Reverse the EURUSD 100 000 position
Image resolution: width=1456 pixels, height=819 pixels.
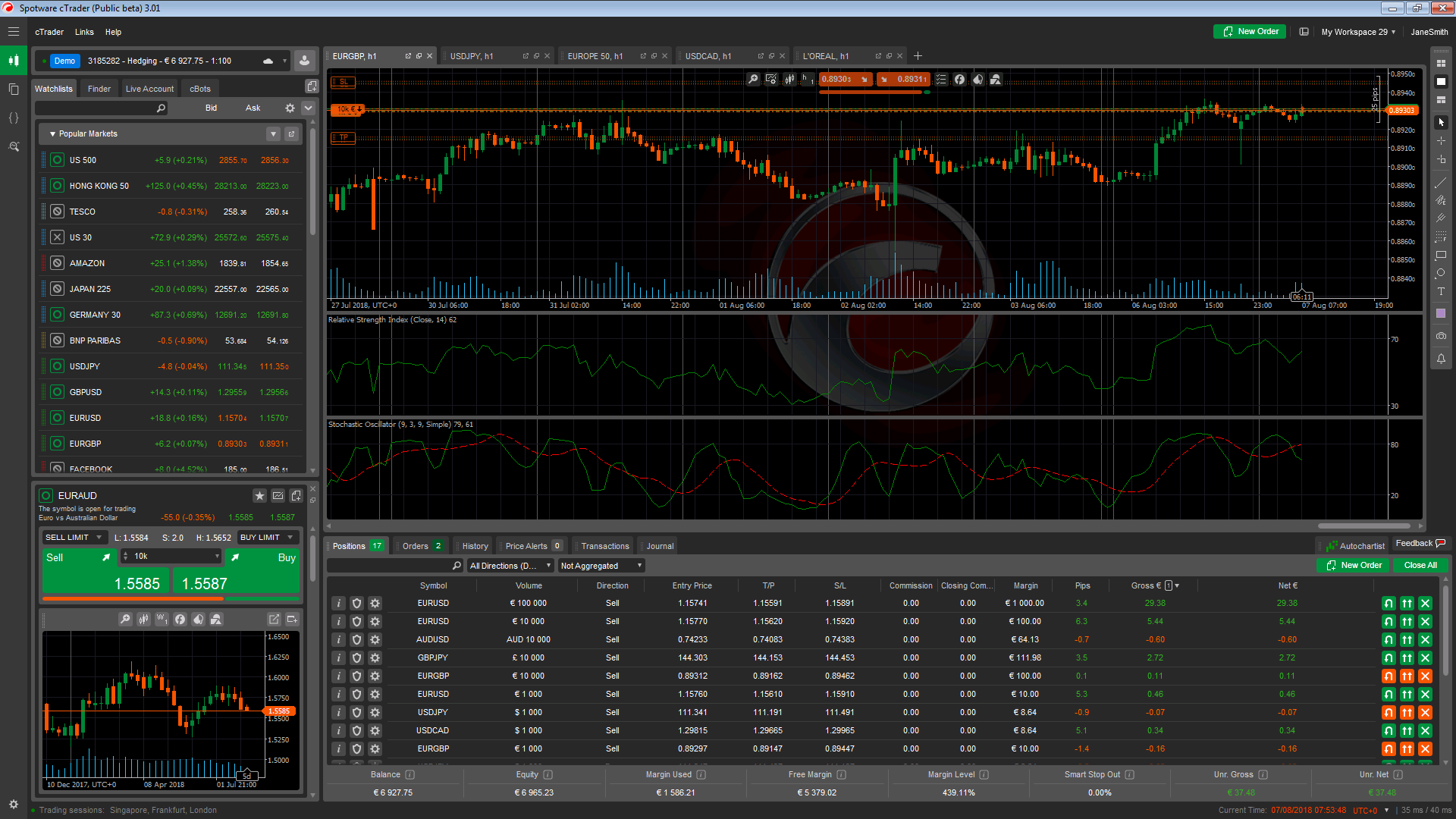[1389, 604]
